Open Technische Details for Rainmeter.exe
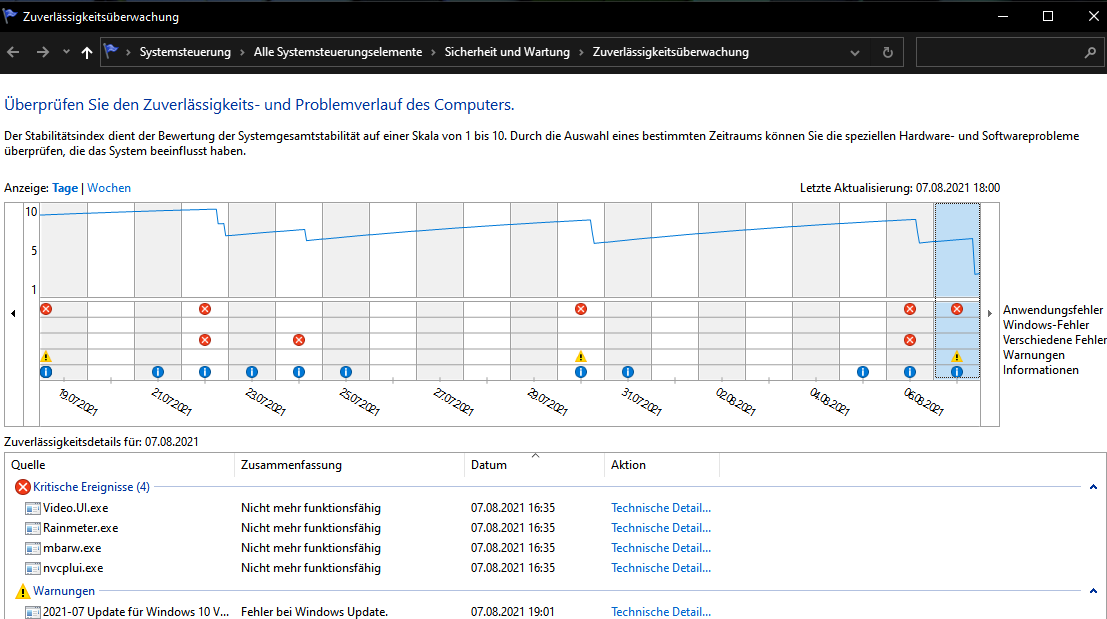1107x619 pixels. [x=661, y=528]
